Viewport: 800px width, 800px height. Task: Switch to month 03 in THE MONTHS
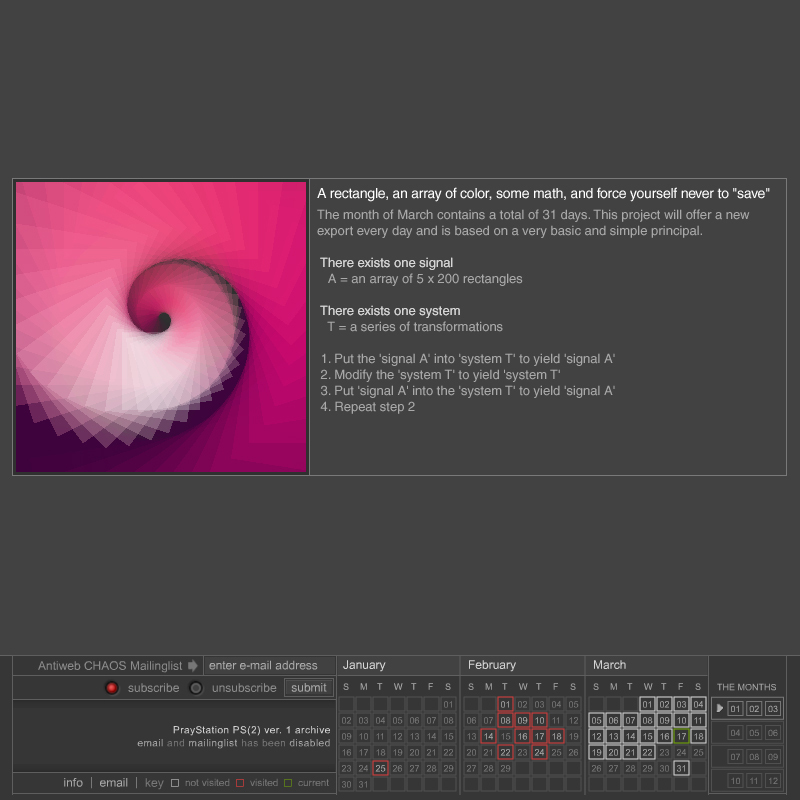point(772,709)
